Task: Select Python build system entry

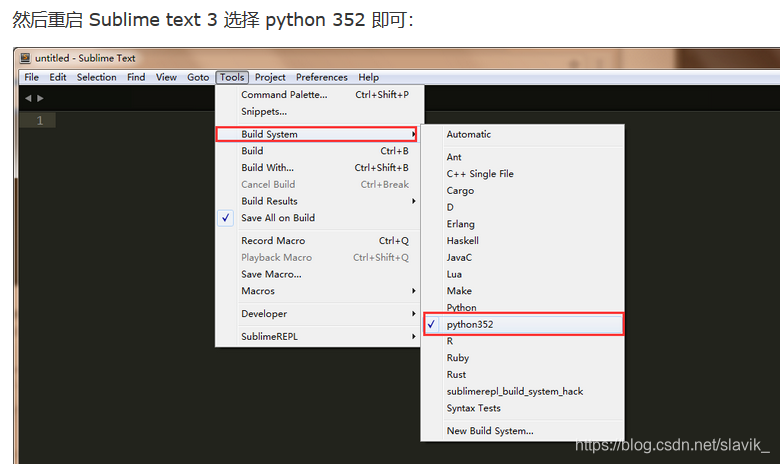Action: click(x=523, y=307)
